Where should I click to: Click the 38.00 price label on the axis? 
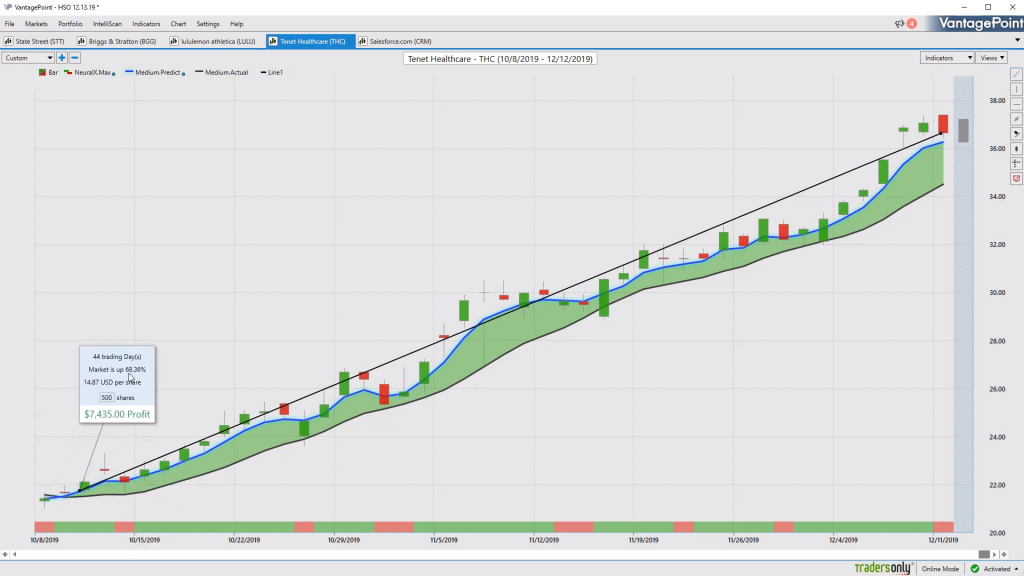pyautogui.click(x=997, y=101)
